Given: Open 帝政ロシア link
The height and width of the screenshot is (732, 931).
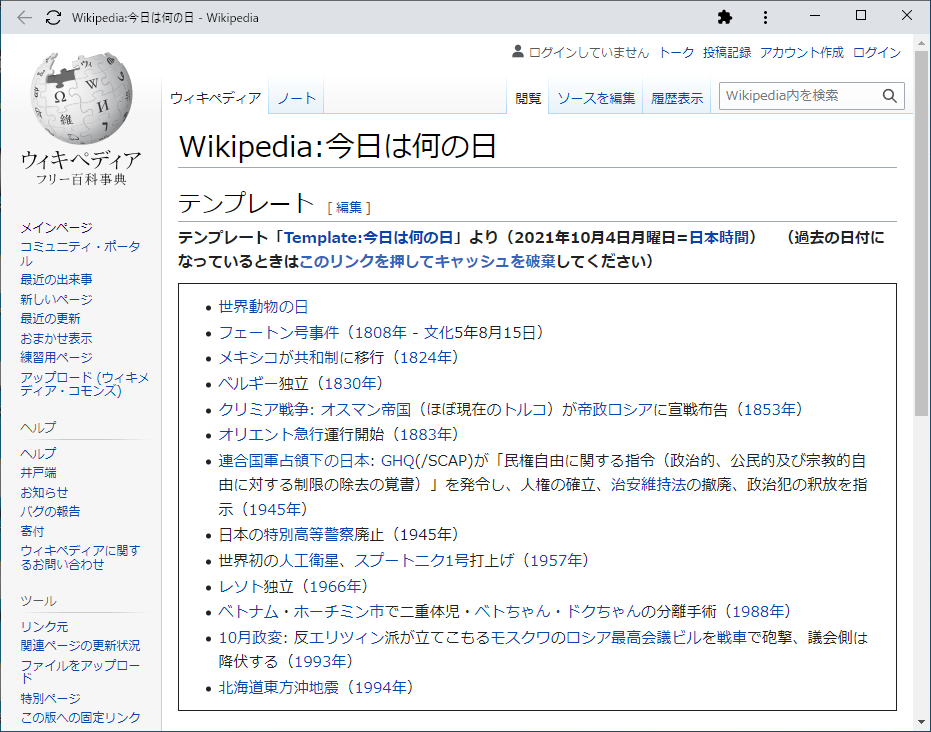Looking at the screenshot, I should click(x=615, y=409).
